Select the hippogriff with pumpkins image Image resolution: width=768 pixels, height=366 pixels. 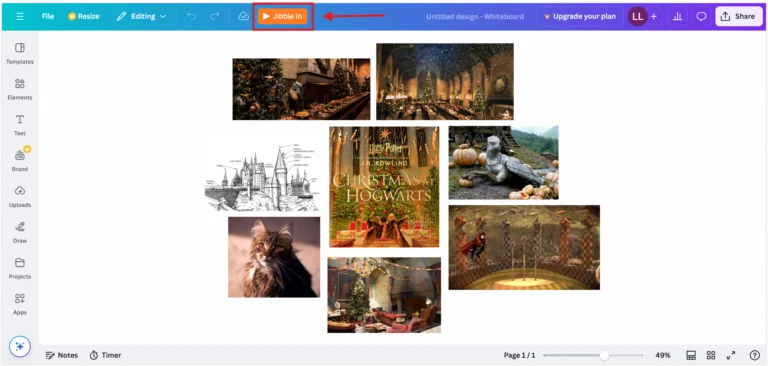point(504,163)
